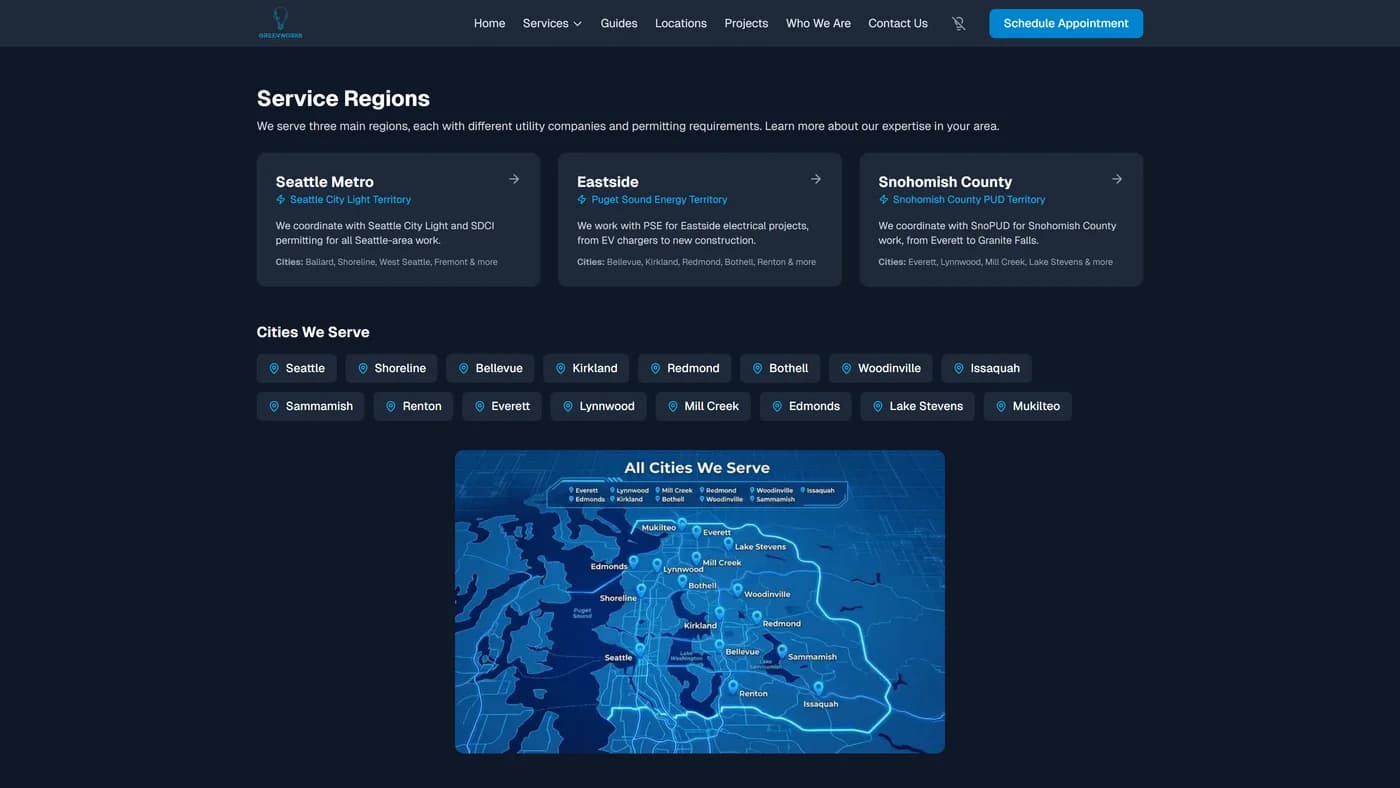
Task: Click the Greenworks lightbulb logo
Action: (280, 23)
